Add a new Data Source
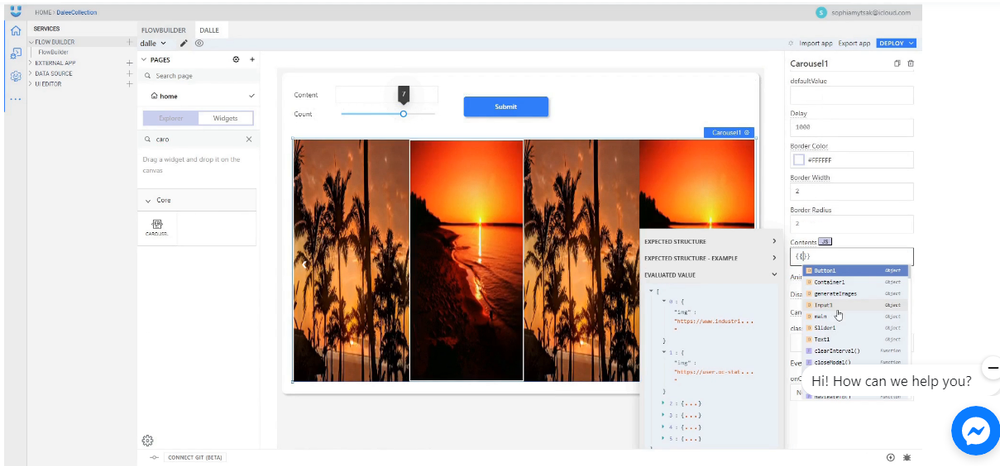Screen dimensions: 1000x466 point(129,73)
